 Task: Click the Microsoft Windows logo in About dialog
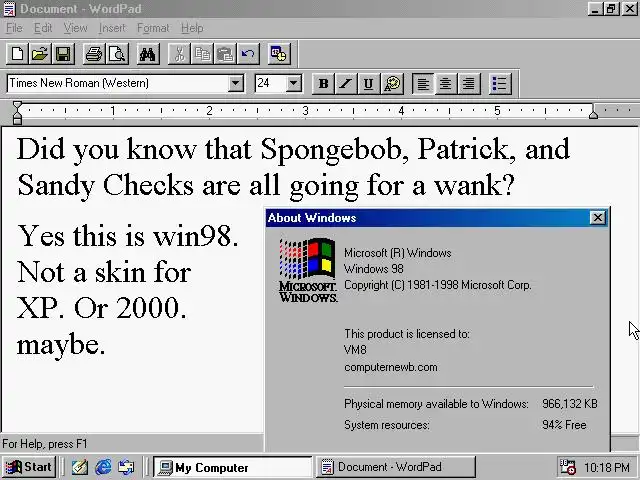(308, 270)
